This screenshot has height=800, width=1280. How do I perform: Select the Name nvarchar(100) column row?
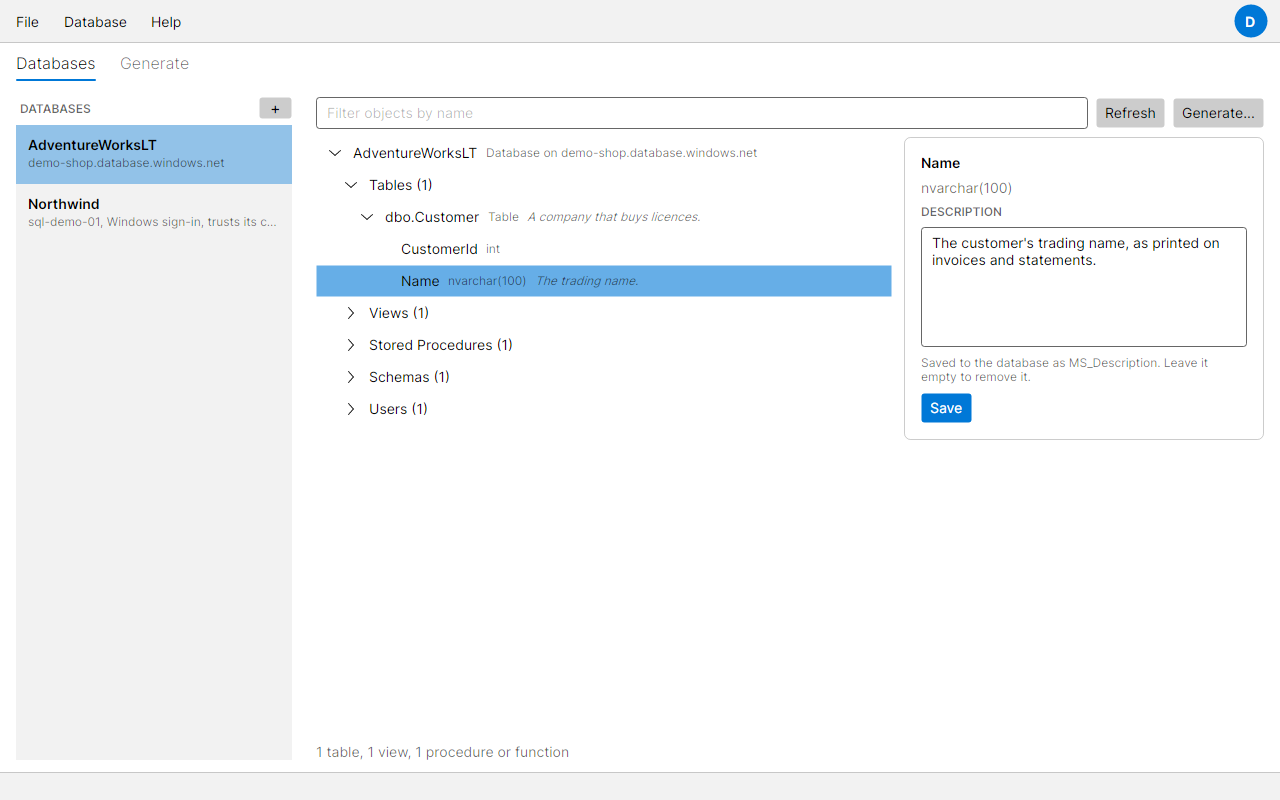point(604,281)
